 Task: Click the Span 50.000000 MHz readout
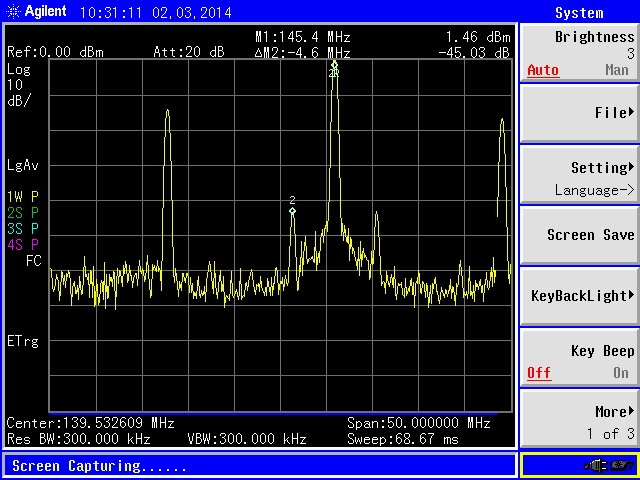click(x=418, y=423)
